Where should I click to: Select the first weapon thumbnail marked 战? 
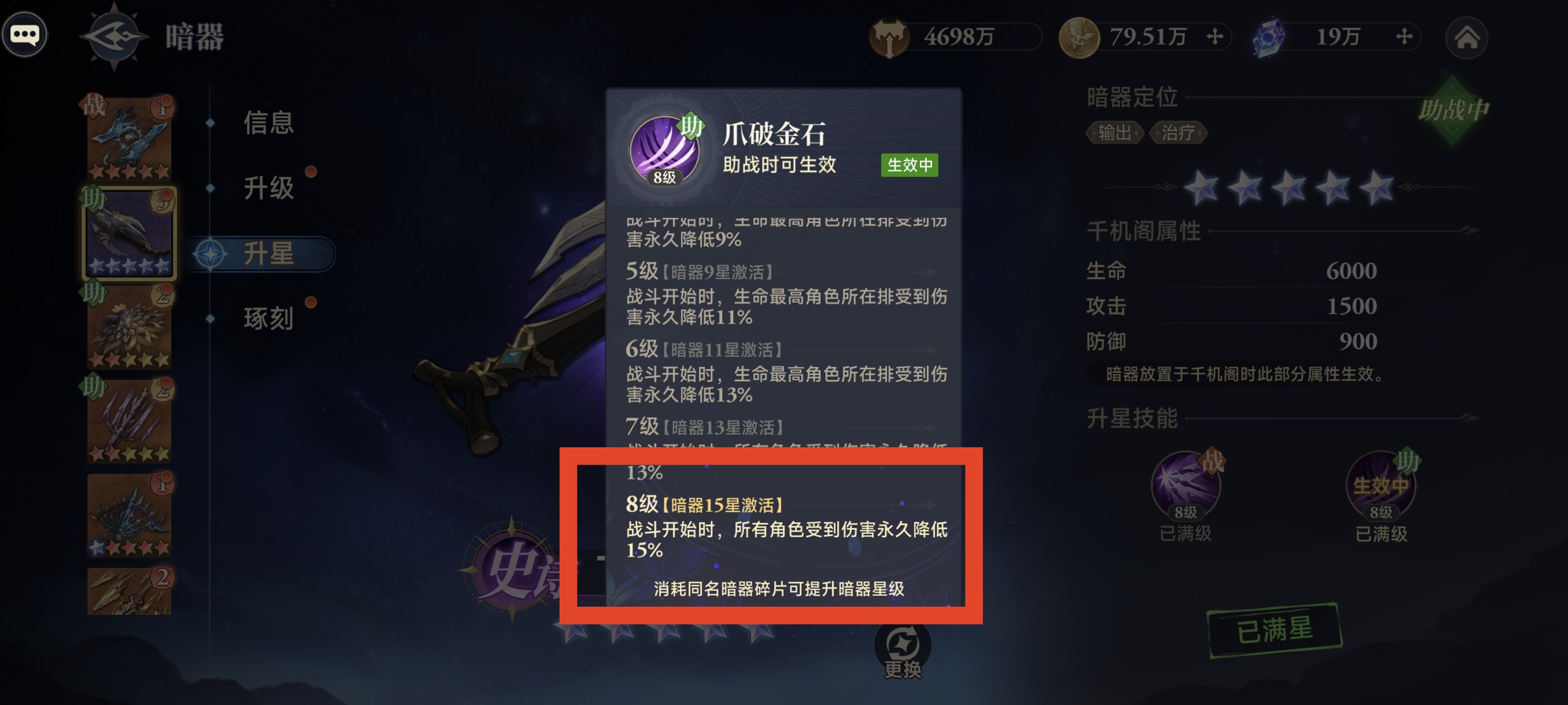click(129, 139)
